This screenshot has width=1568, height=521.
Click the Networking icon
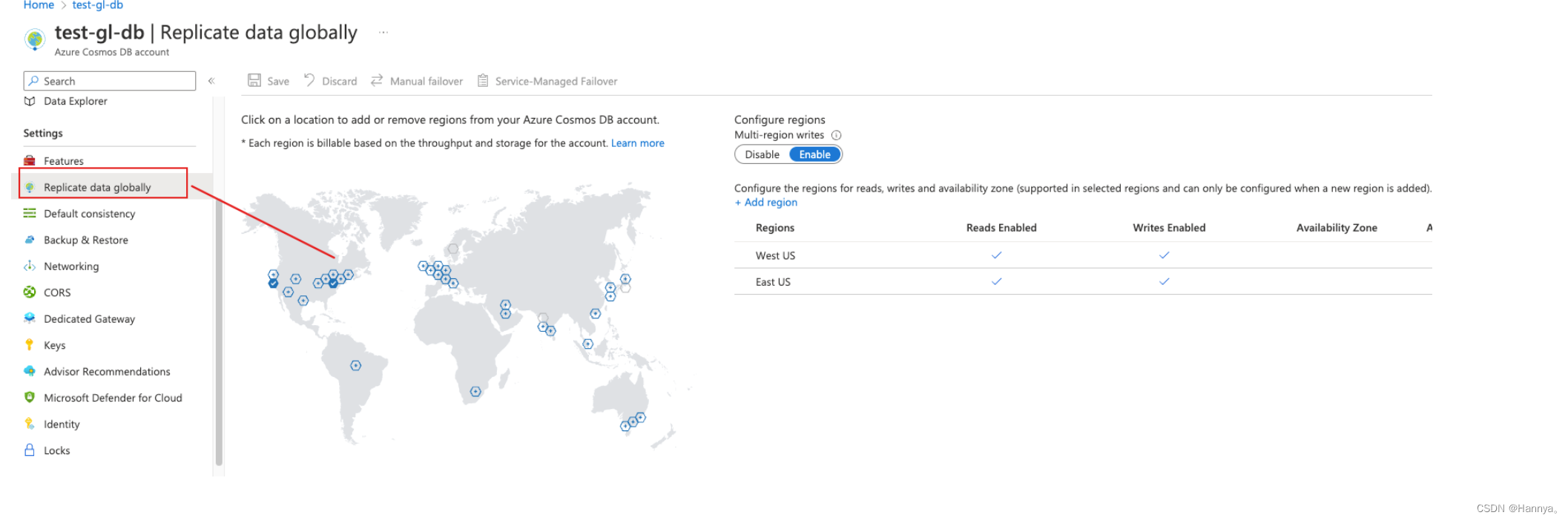pos(30,266)
